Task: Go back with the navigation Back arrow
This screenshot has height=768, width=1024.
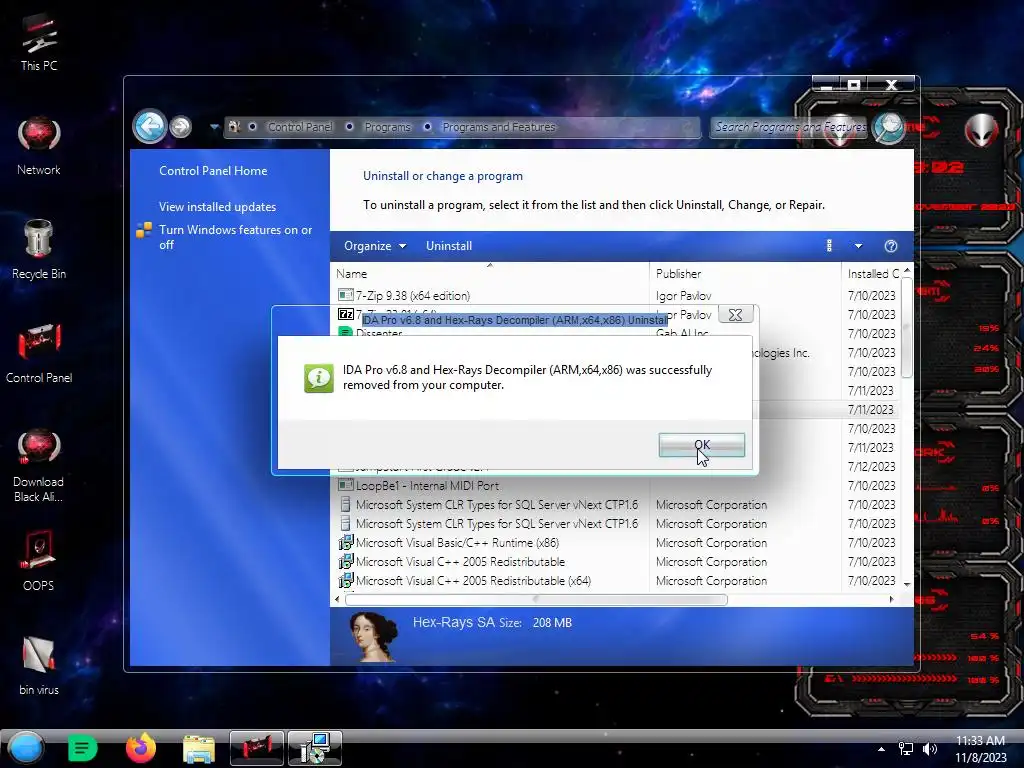Action: coord(150,126)
